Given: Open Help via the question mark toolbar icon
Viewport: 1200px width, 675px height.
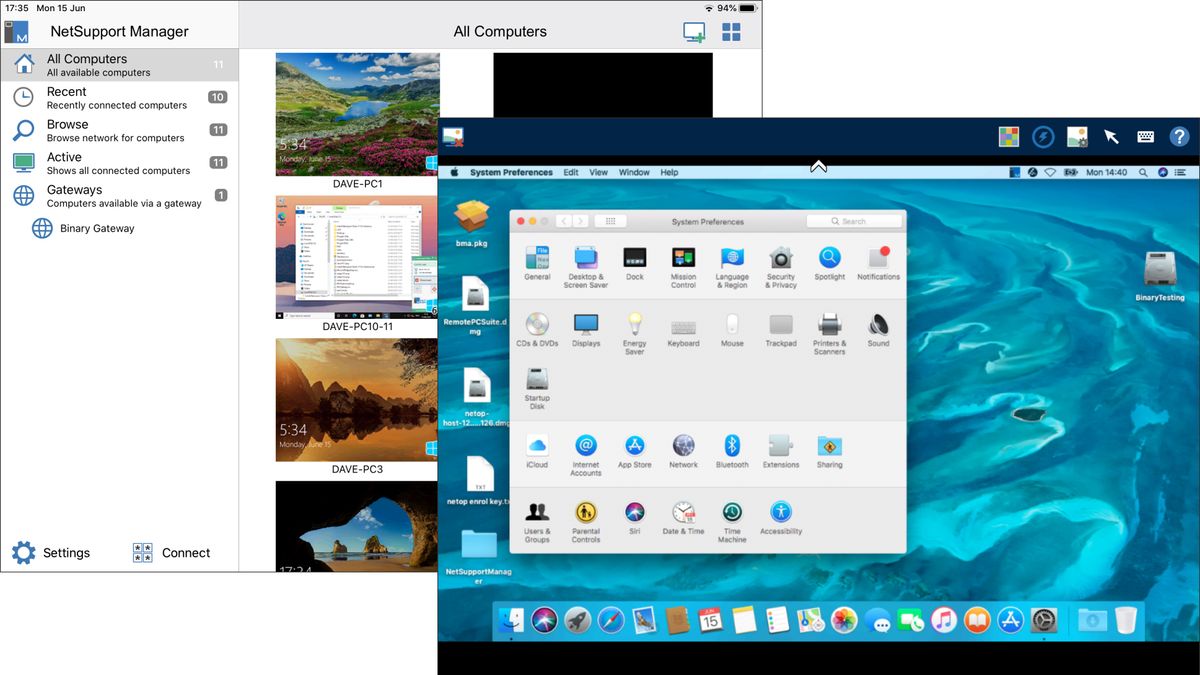Looking at the screenshot, I should click(1179, 135).
